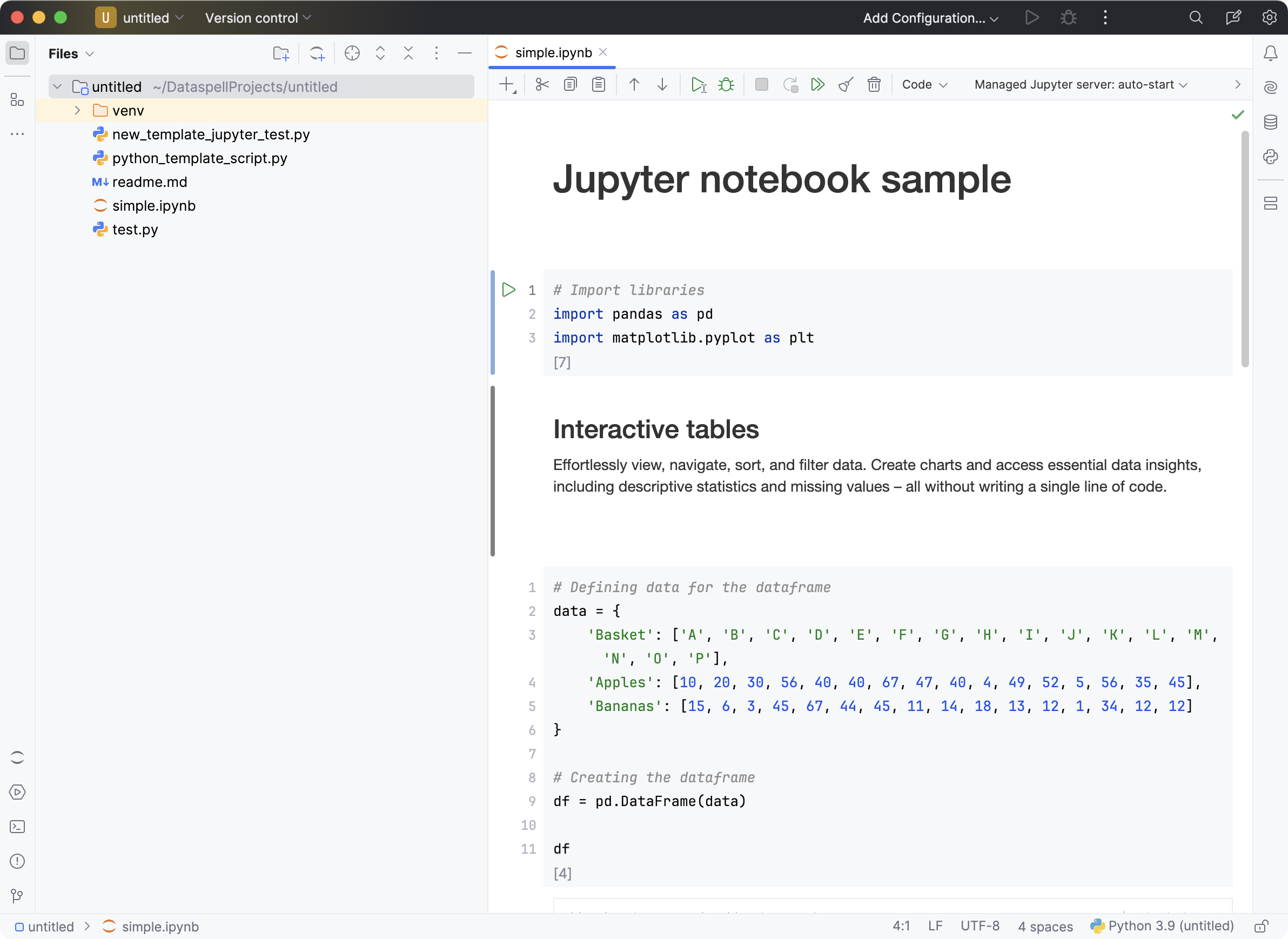Open the Code cell type dropdown
This screenshot has width=1288, height=939.
click(x=924, y=85)
